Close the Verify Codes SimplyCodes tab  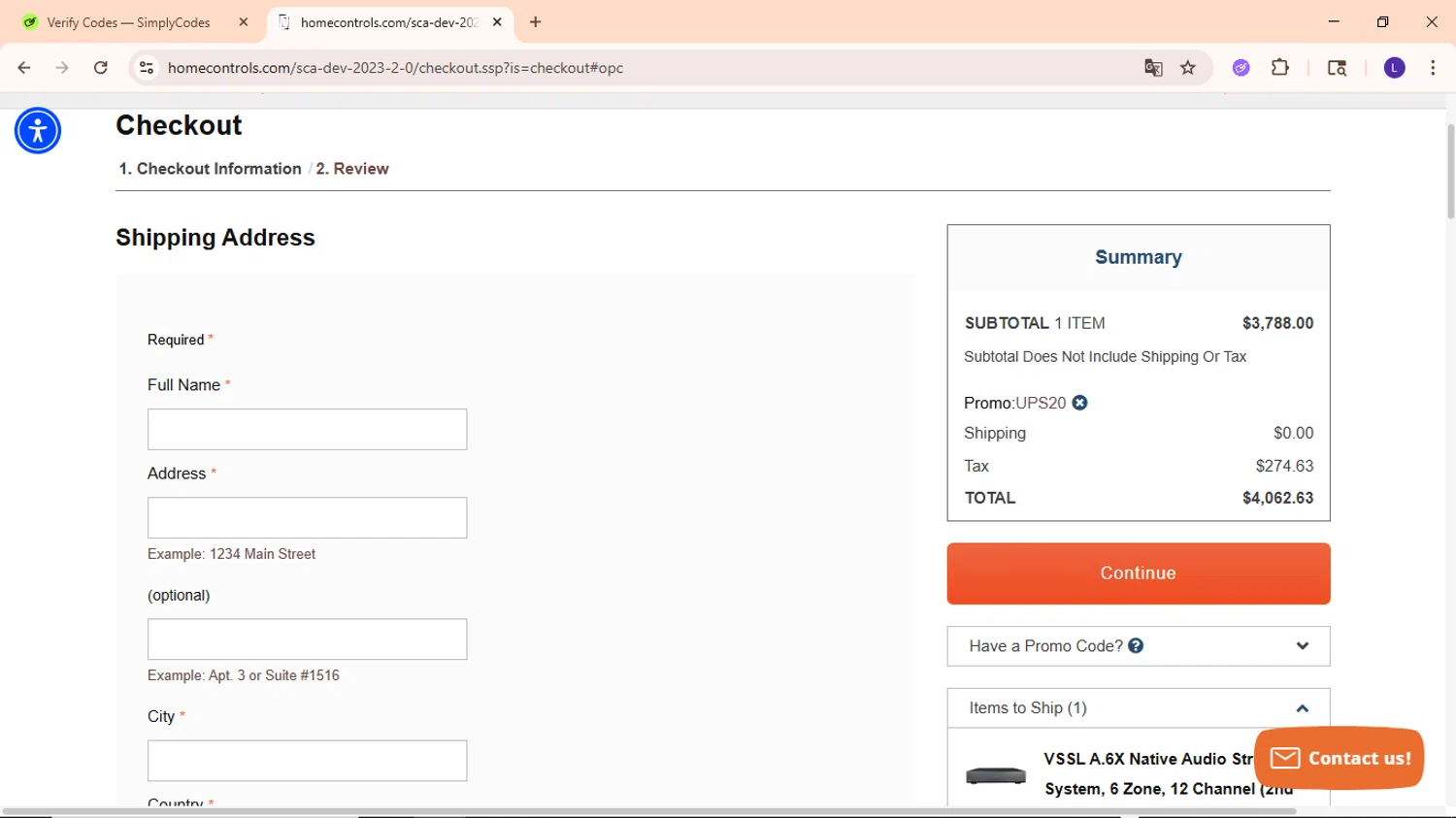[x=244, y=22]
